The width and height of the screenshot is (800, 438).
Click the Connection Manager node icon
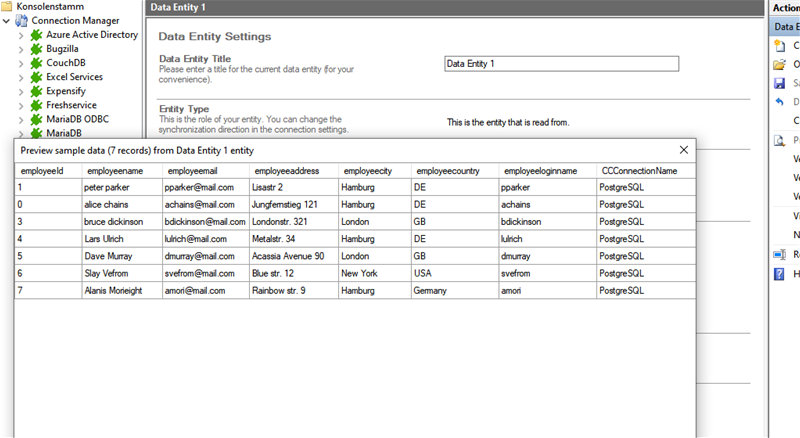click(21, 20)
